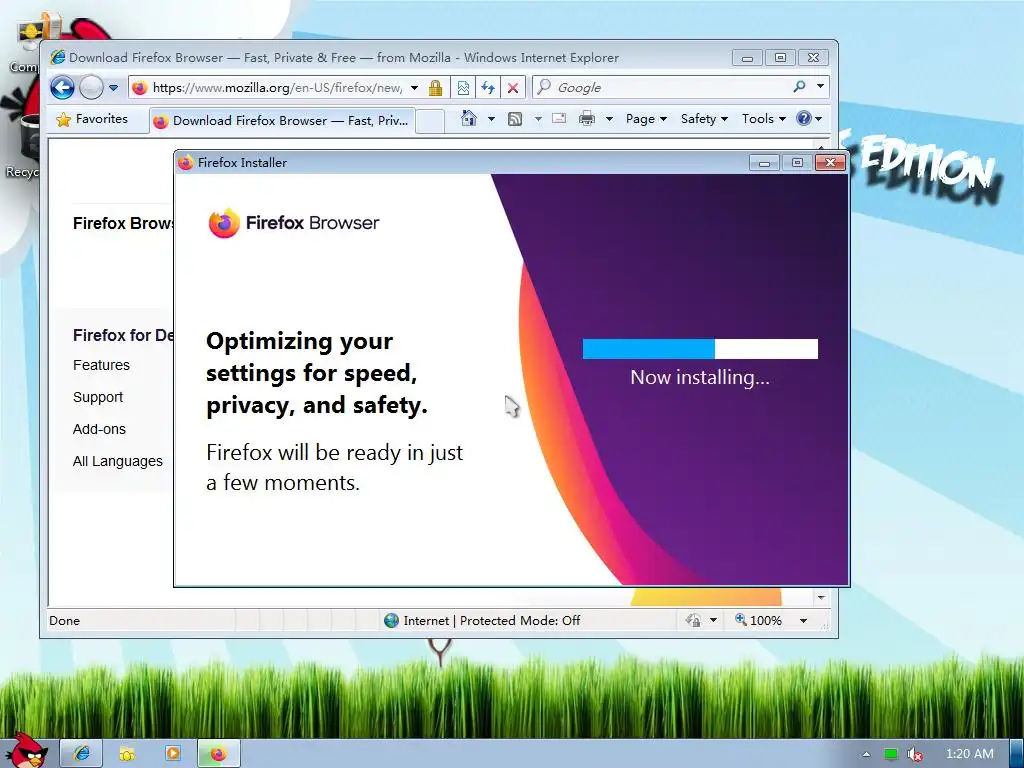This screenshot has height=768, width=1024.
Task: Select the Download Firefox Browser tab
Action: coord(282,121)
